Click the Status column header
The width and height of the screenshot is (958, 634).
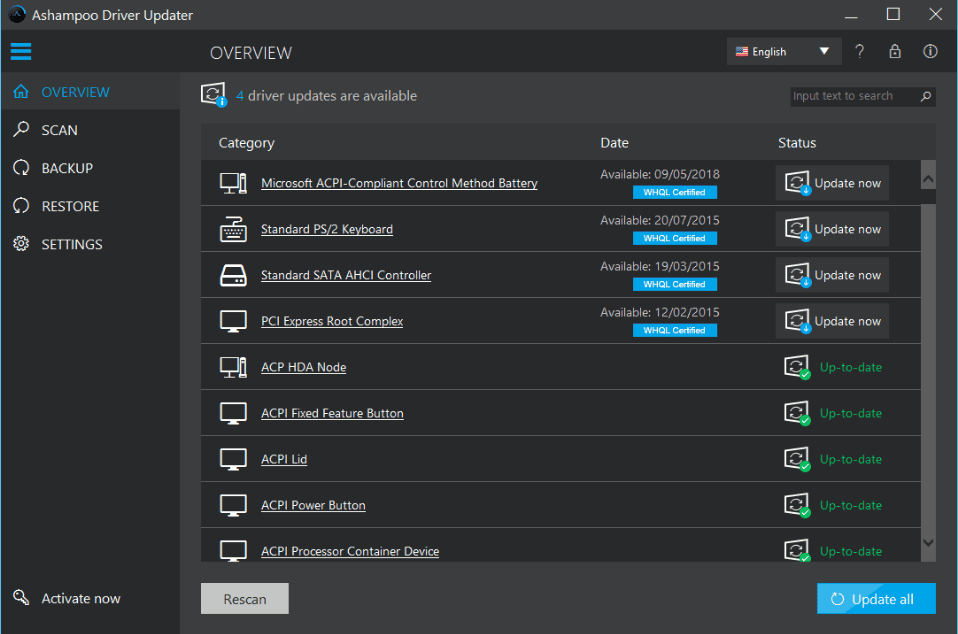(x=797, y=143)
